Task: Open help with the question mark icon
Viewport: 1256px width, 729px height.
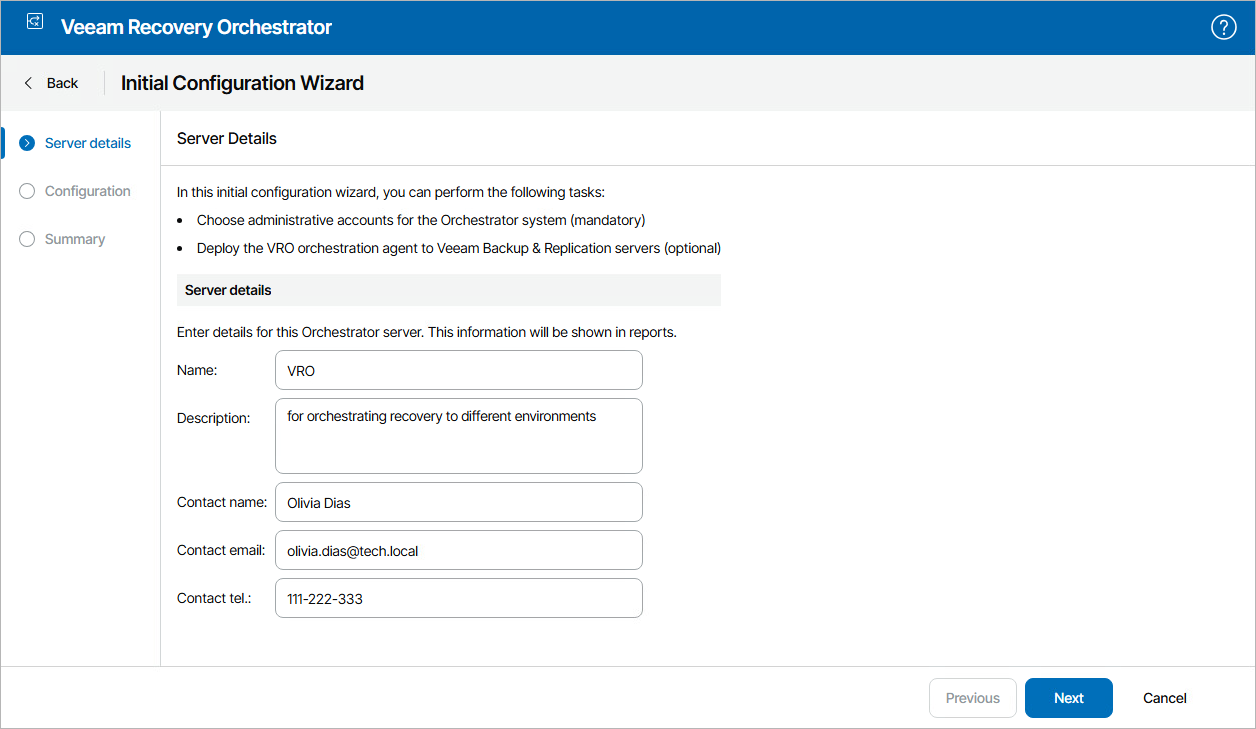Action: [x=1223, y=27]
